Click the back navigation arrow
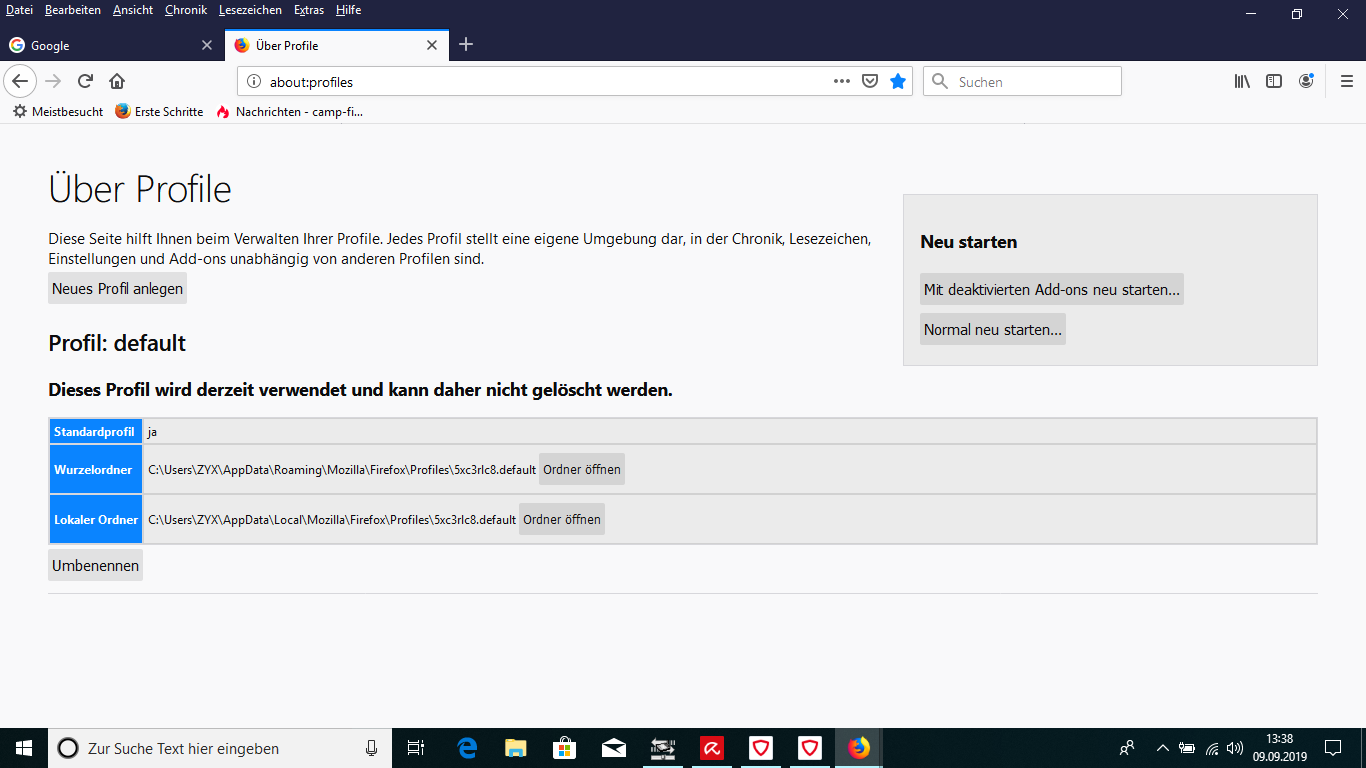The width and height of the screenshot is (1366, 768). (x=20, y=82)
